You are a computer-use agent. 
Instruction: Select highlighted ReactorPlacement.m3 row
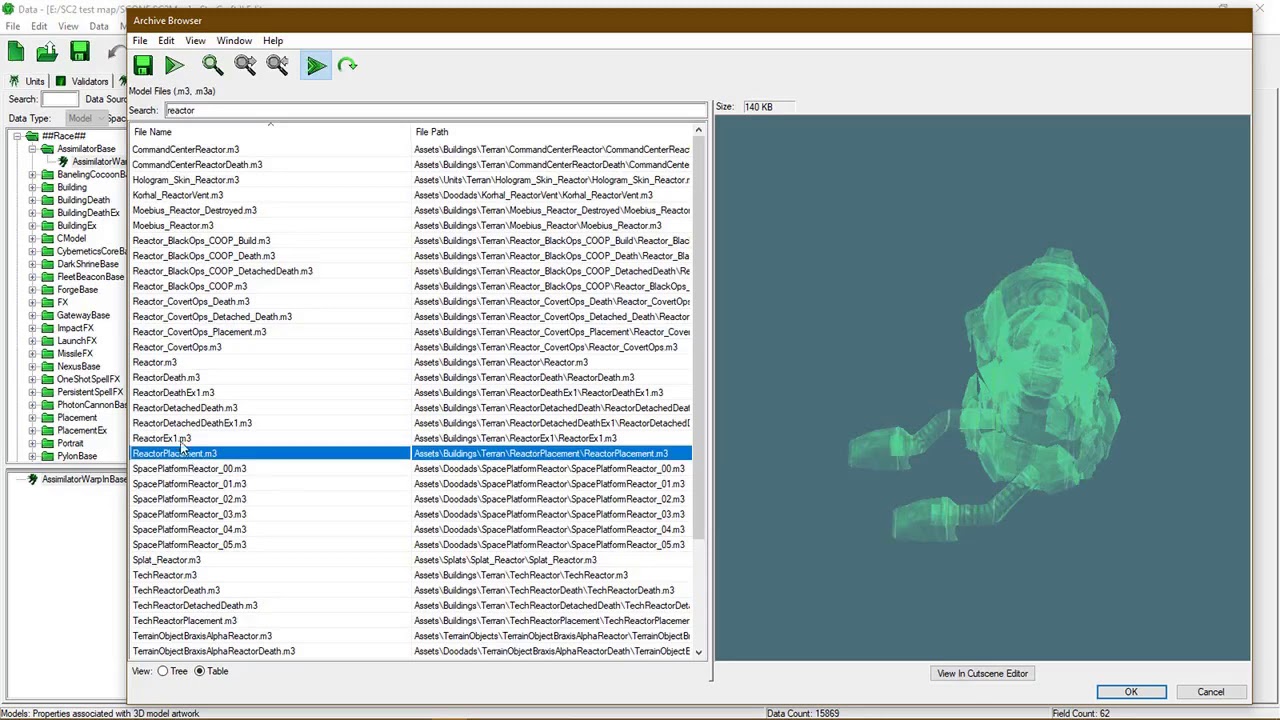[411, 454]
